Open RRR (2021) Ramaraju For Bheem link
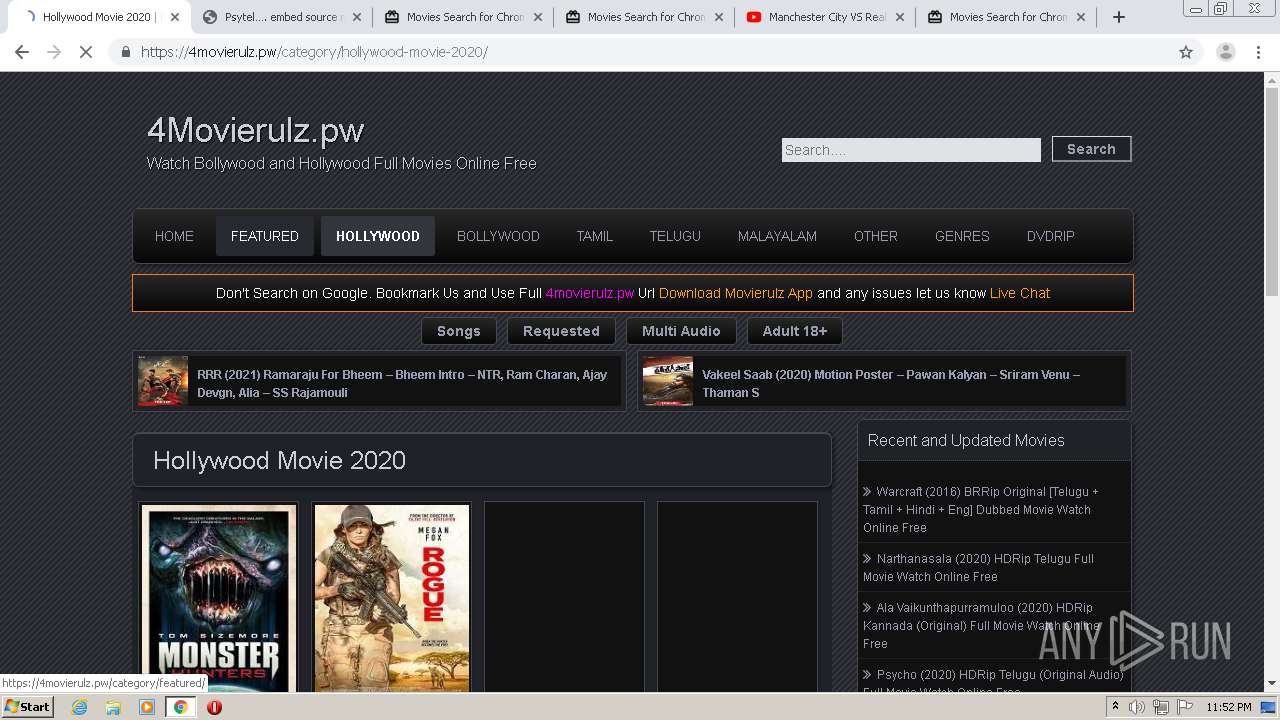1280x720 pixels. tap(402, 383)
